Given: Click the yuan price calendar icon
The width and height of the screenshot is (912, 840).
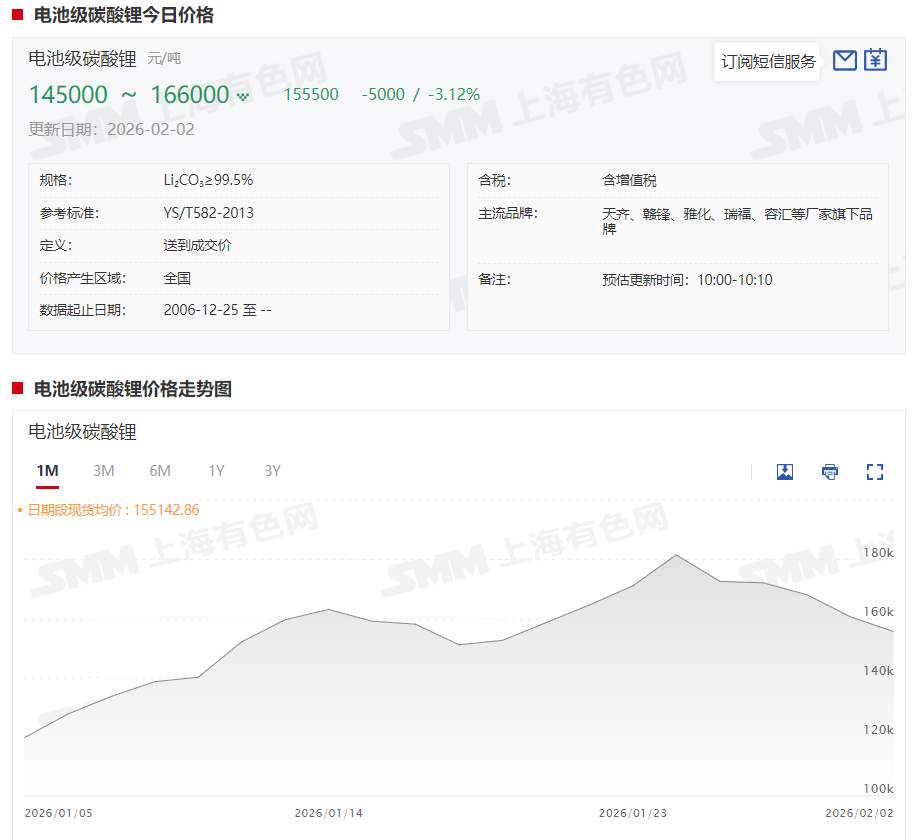Looking at the screenshot, I should [876, 60].
